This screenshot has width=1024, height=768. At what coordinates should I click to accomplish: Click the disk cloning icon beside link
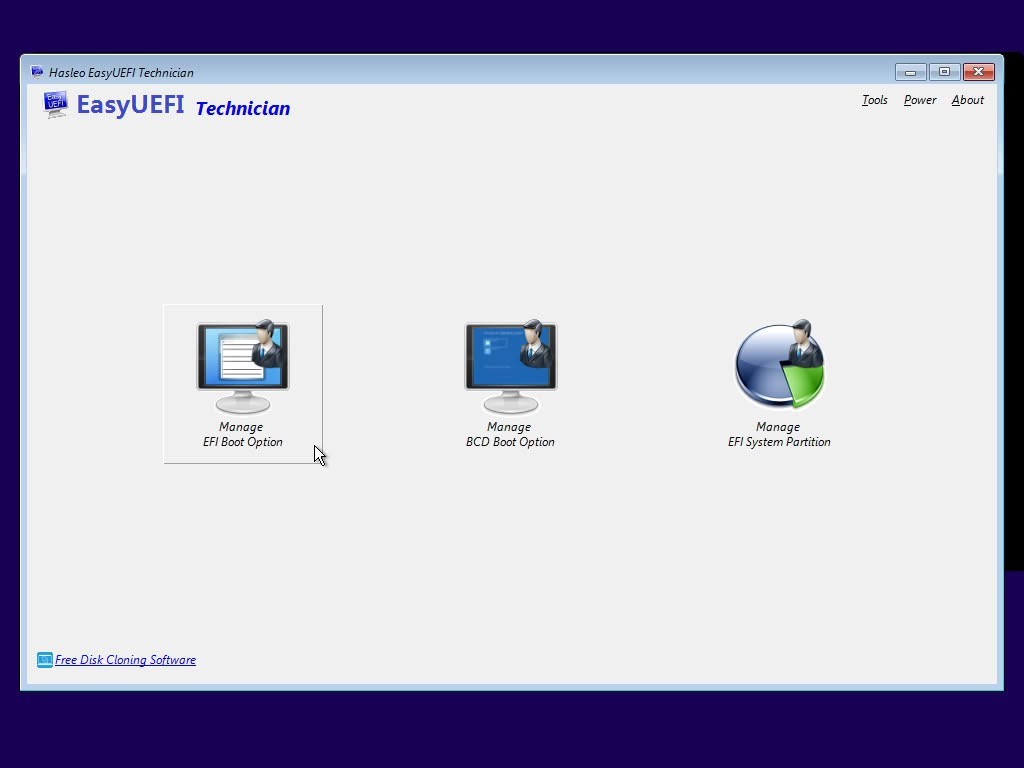[x=44, y=660]
